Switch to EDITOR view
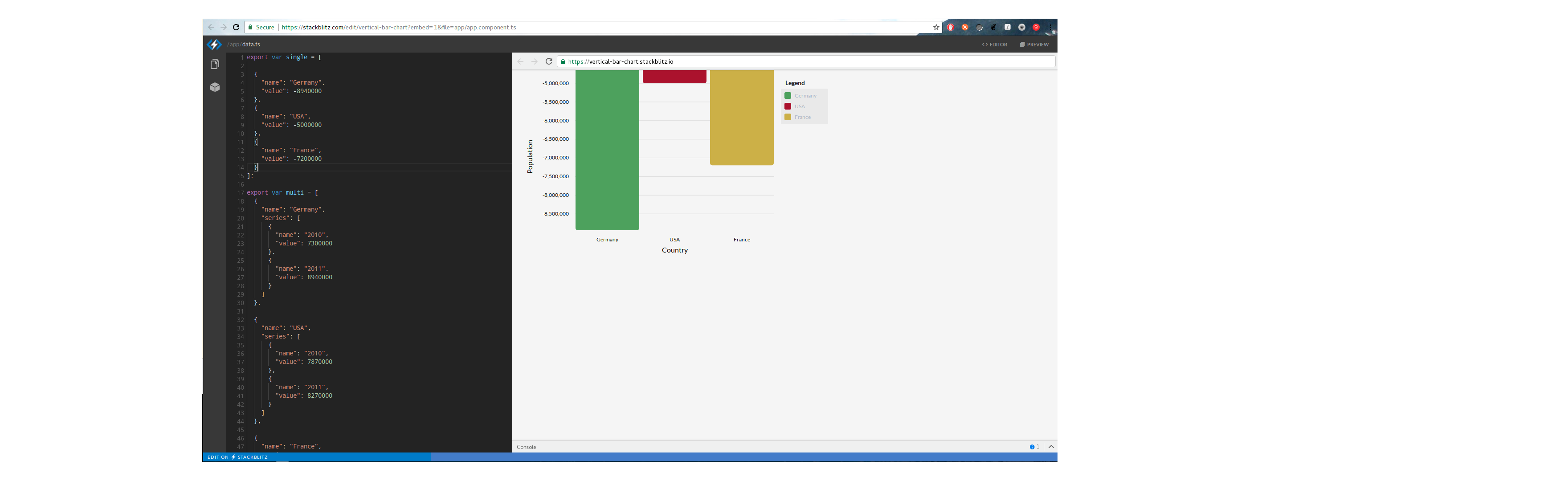This screenshot has width=1568, height=481. 994,44
